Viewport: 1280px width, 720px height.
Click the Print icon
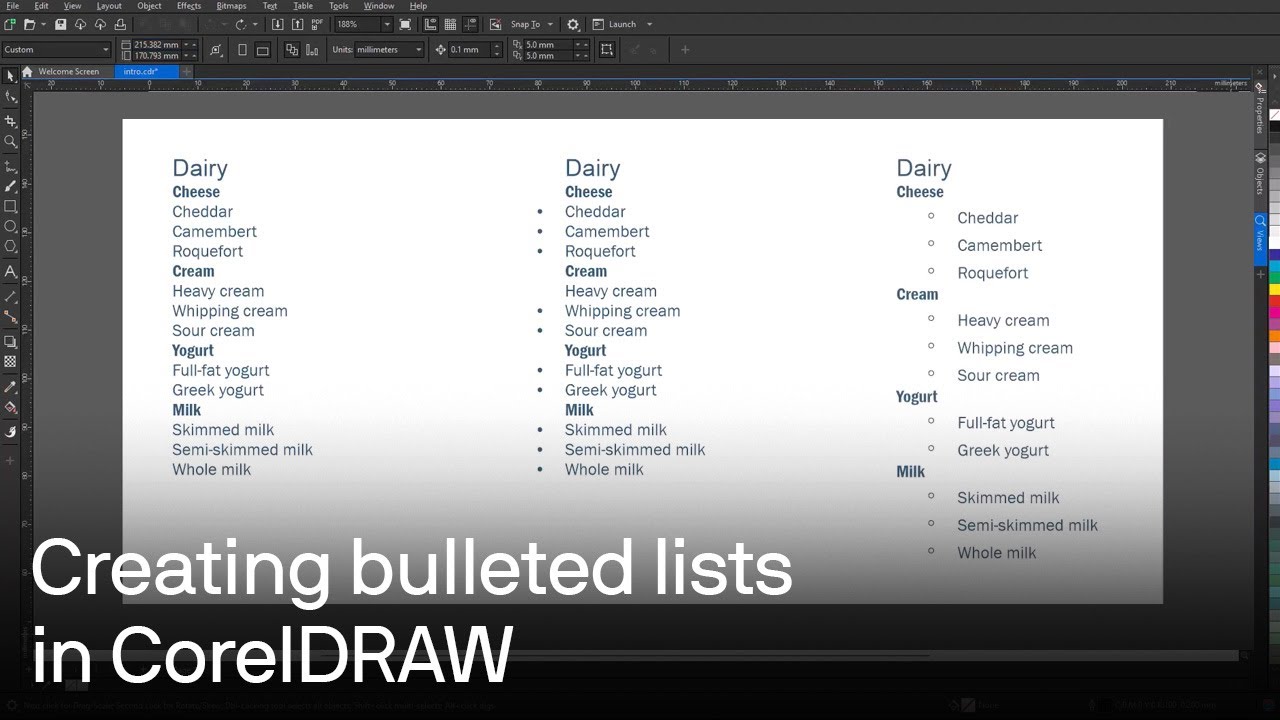(x=120, y=24)
